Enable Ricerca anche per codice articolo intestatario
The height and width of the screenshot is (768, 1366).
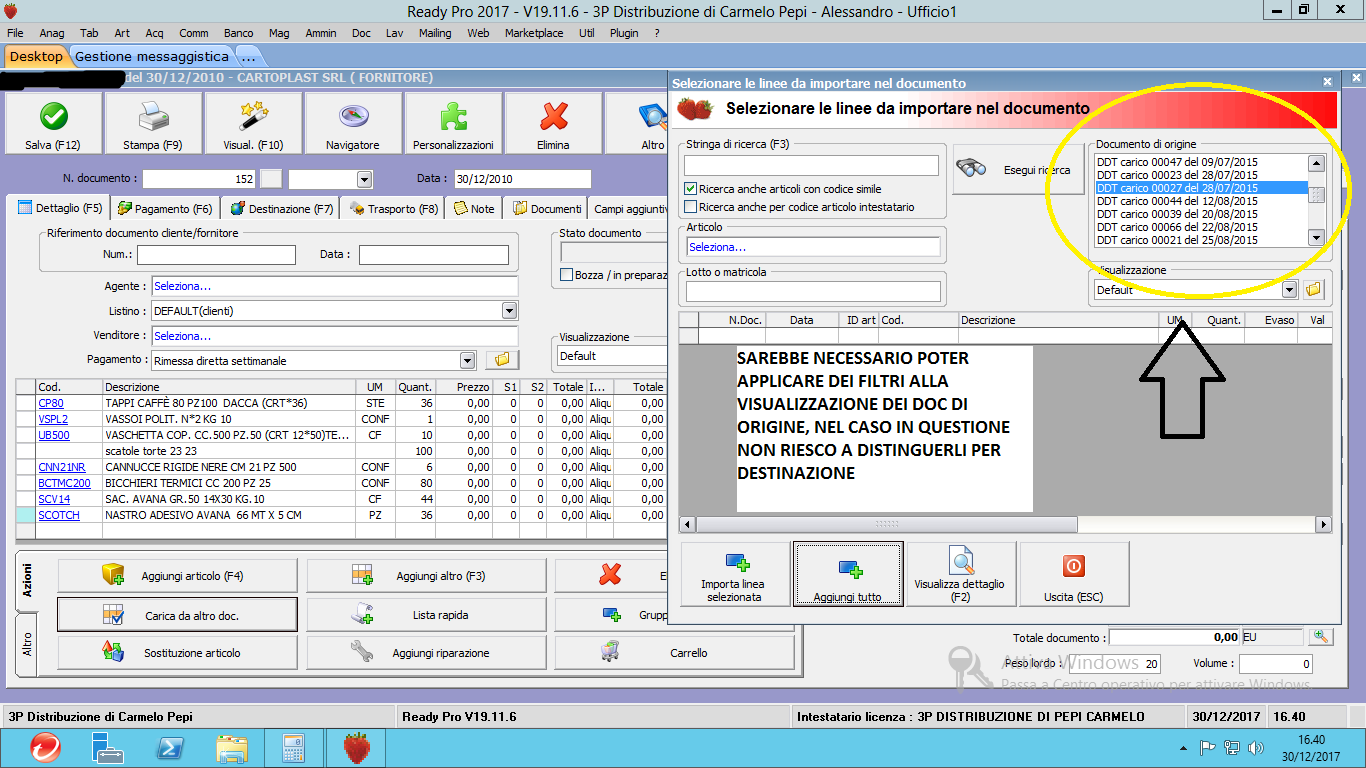[690, 207]
